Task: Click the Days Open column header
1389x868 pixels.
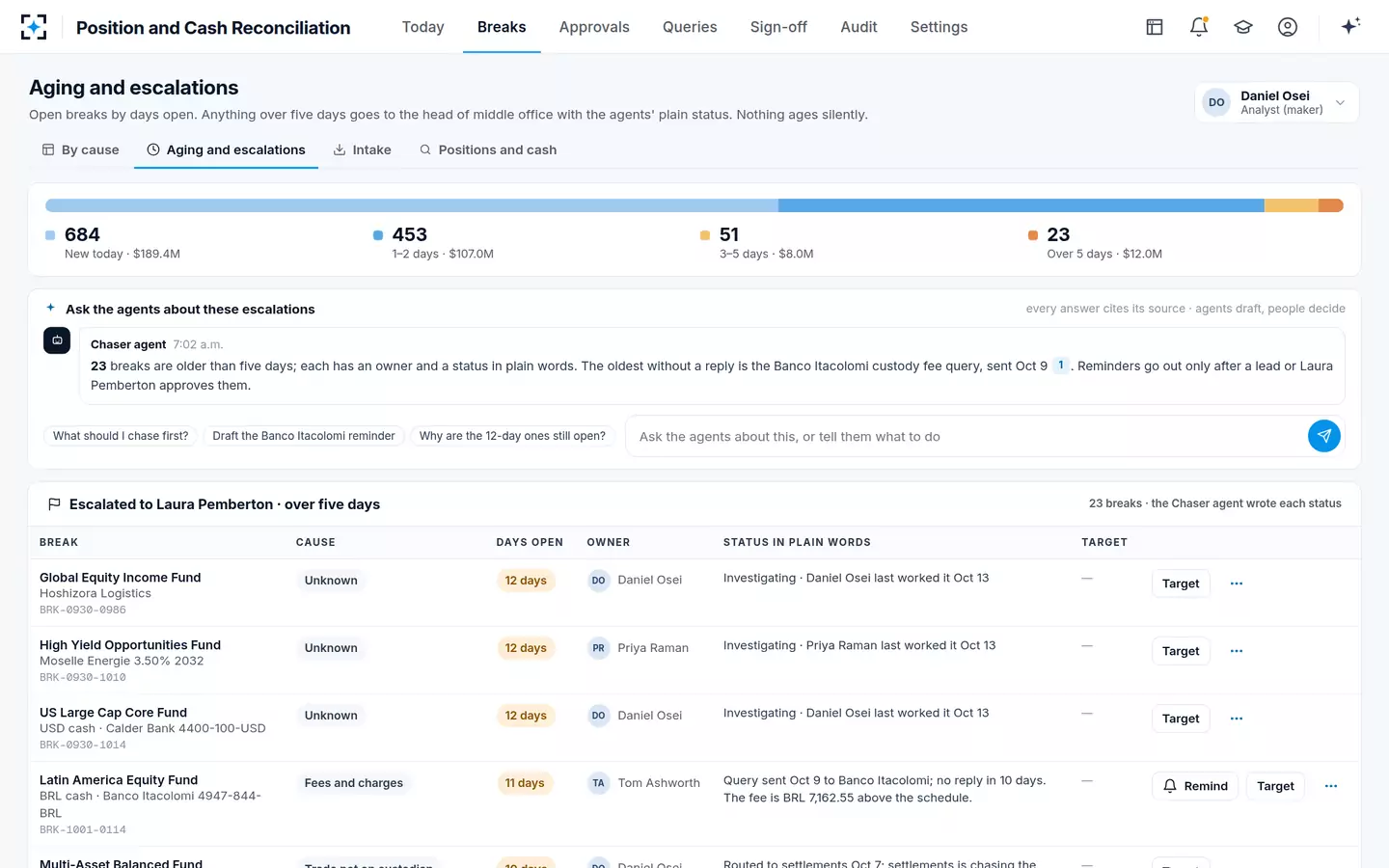Action: coord(530,542)
